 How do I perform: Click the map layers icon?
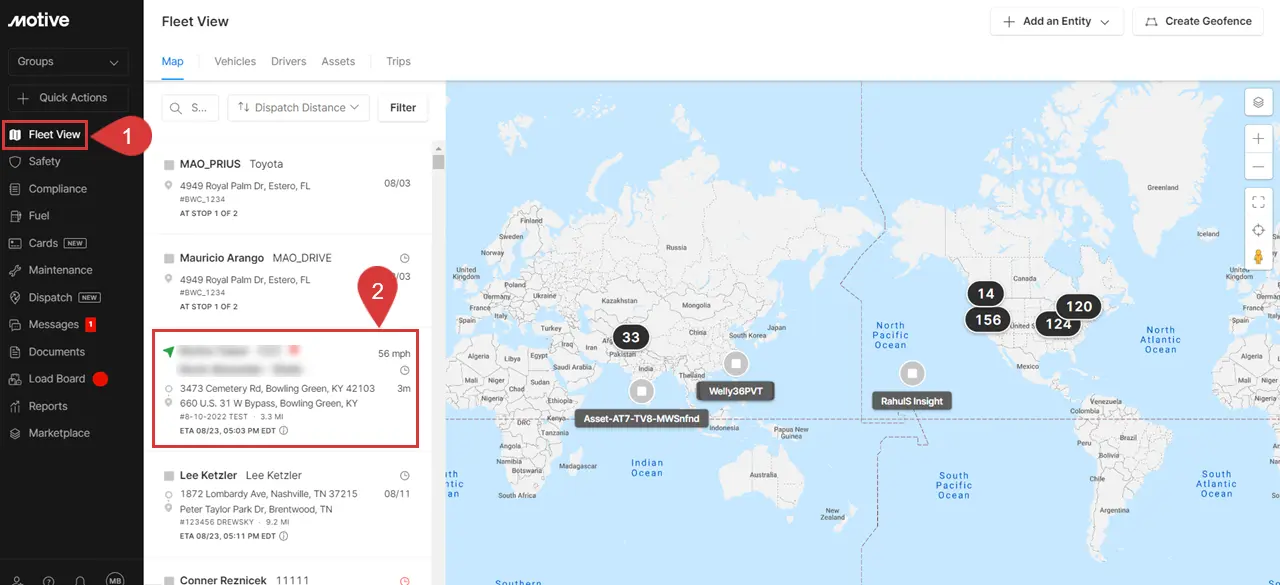click(1258, 102)
